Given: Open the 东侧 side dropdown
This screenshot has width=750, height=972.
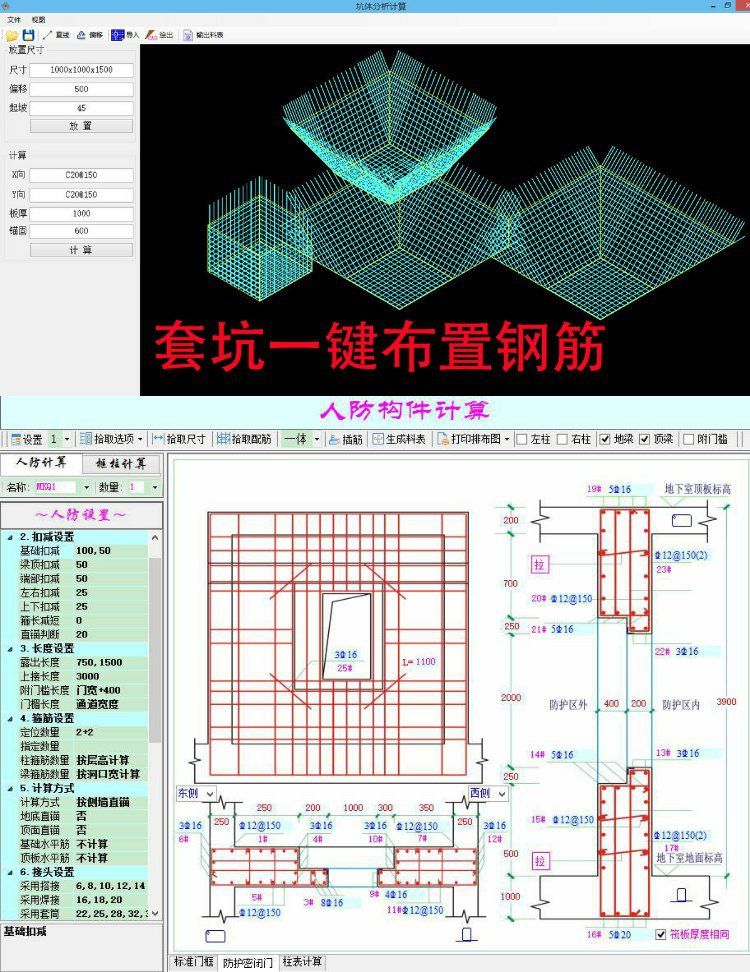Looking at the screenshot, I should tap(210, 793).
